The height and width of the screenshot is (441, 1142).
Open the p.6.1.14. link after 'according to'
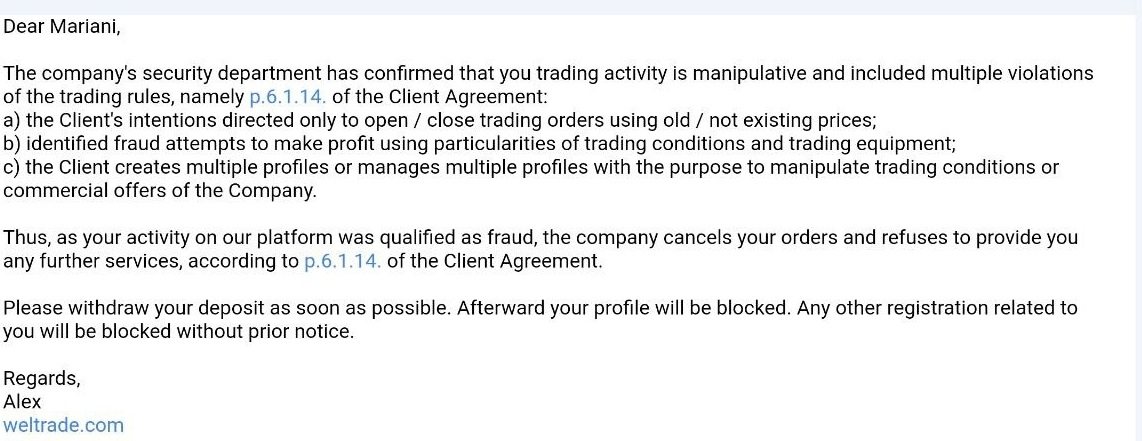pyautogui.click(x=342, y=262)
